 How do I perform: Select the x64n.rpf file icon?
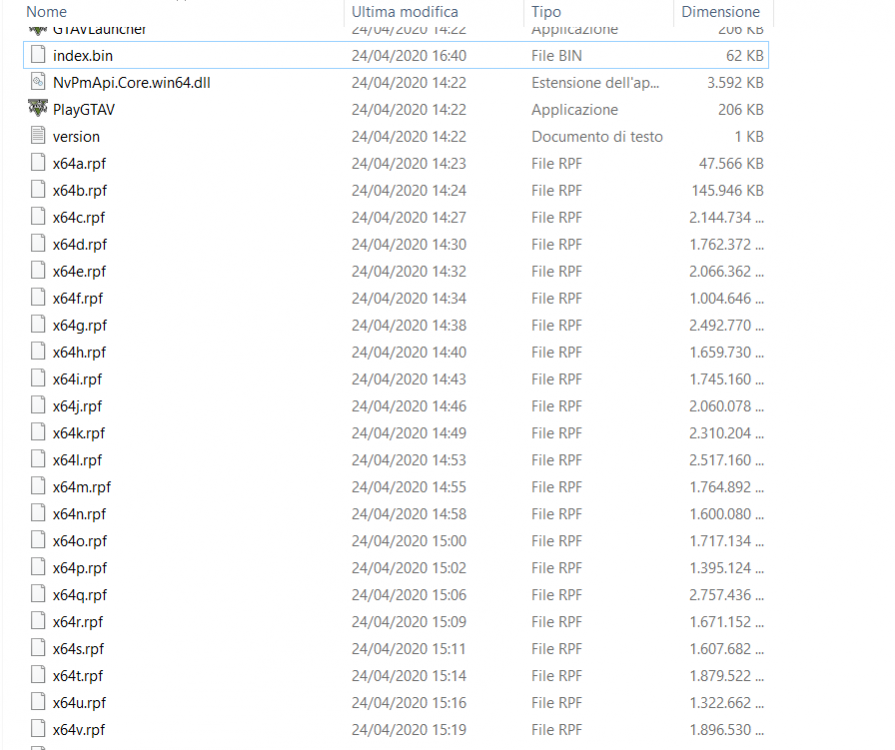[x=38, y=514]
